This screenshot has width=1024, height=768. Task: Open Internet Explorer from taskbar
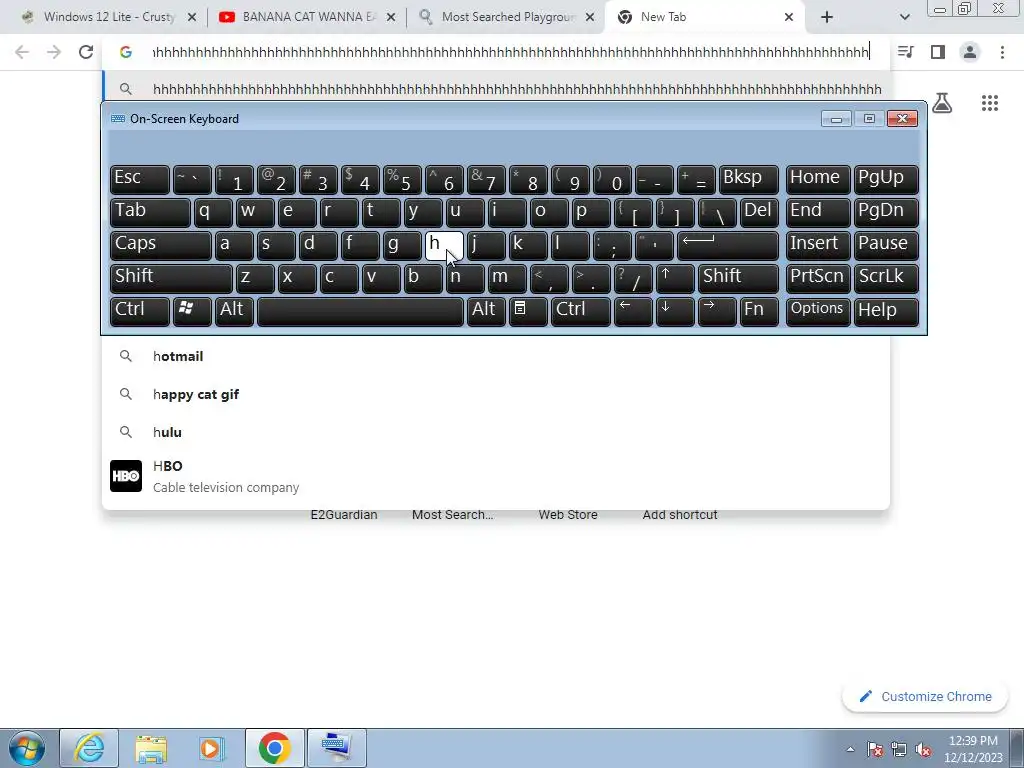click(x=89, y=748)
